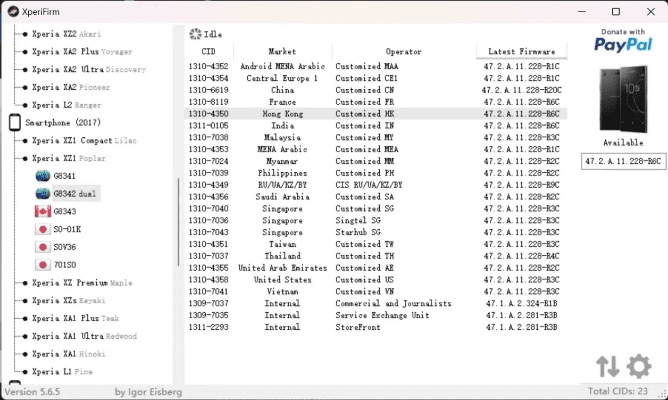
Task: Click firmware version 47.2.A.11.228-R6C field
Action: [622, 160]
